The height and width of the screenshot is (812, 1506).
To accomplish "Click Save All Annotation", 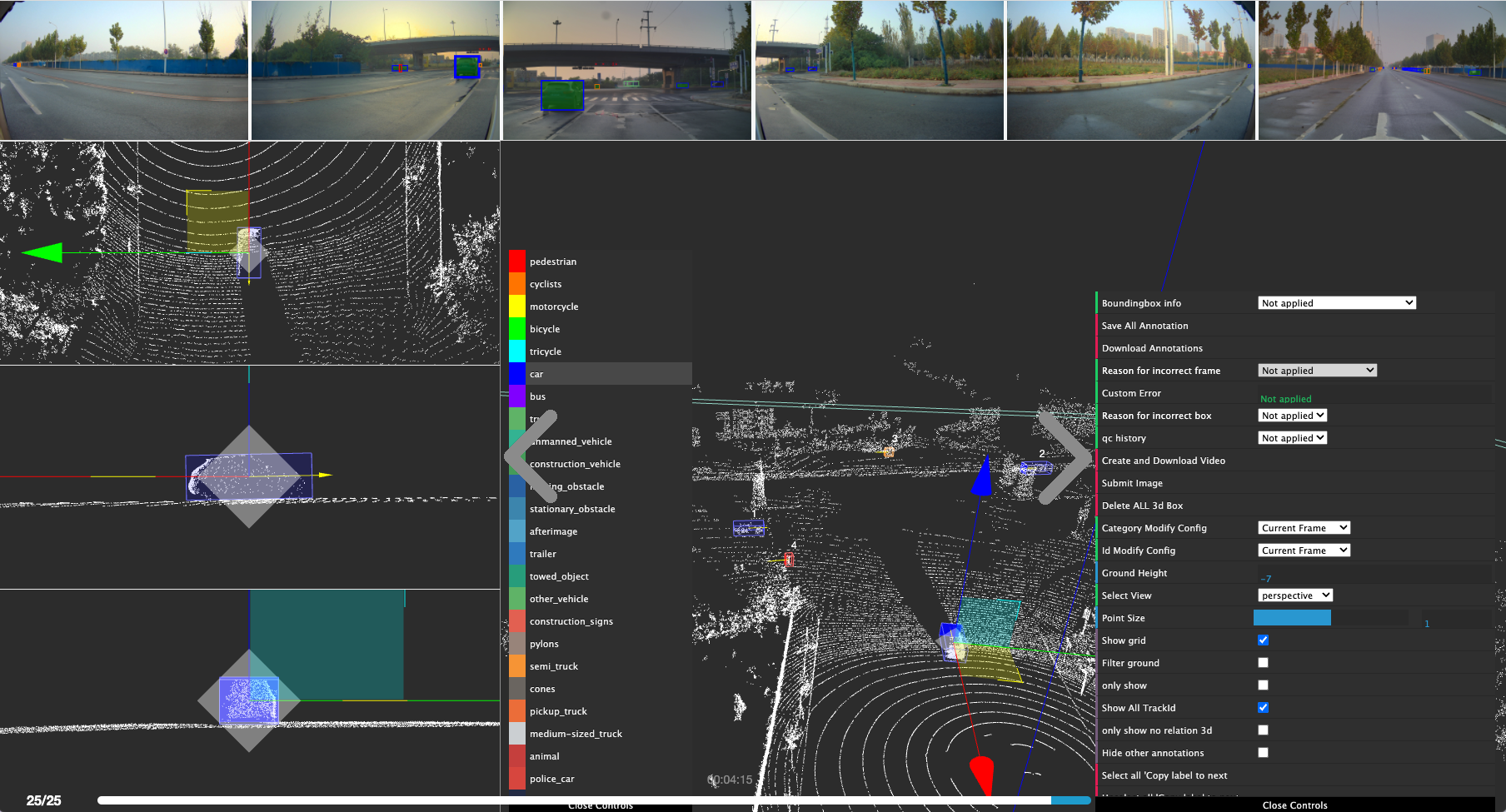I will [x=1144, y=326].
